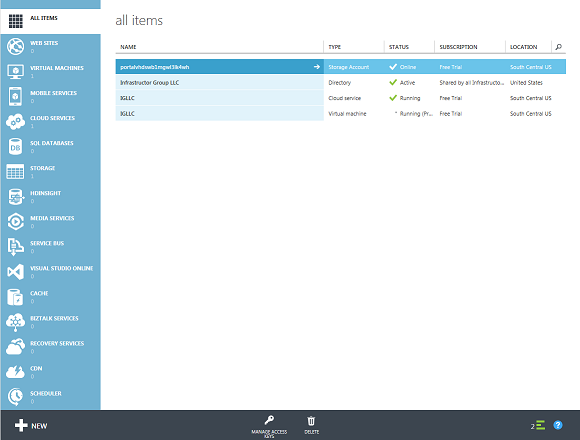Open the Web Sites globe icon
The image size is (580, 440).
click(x=16, y=47)
